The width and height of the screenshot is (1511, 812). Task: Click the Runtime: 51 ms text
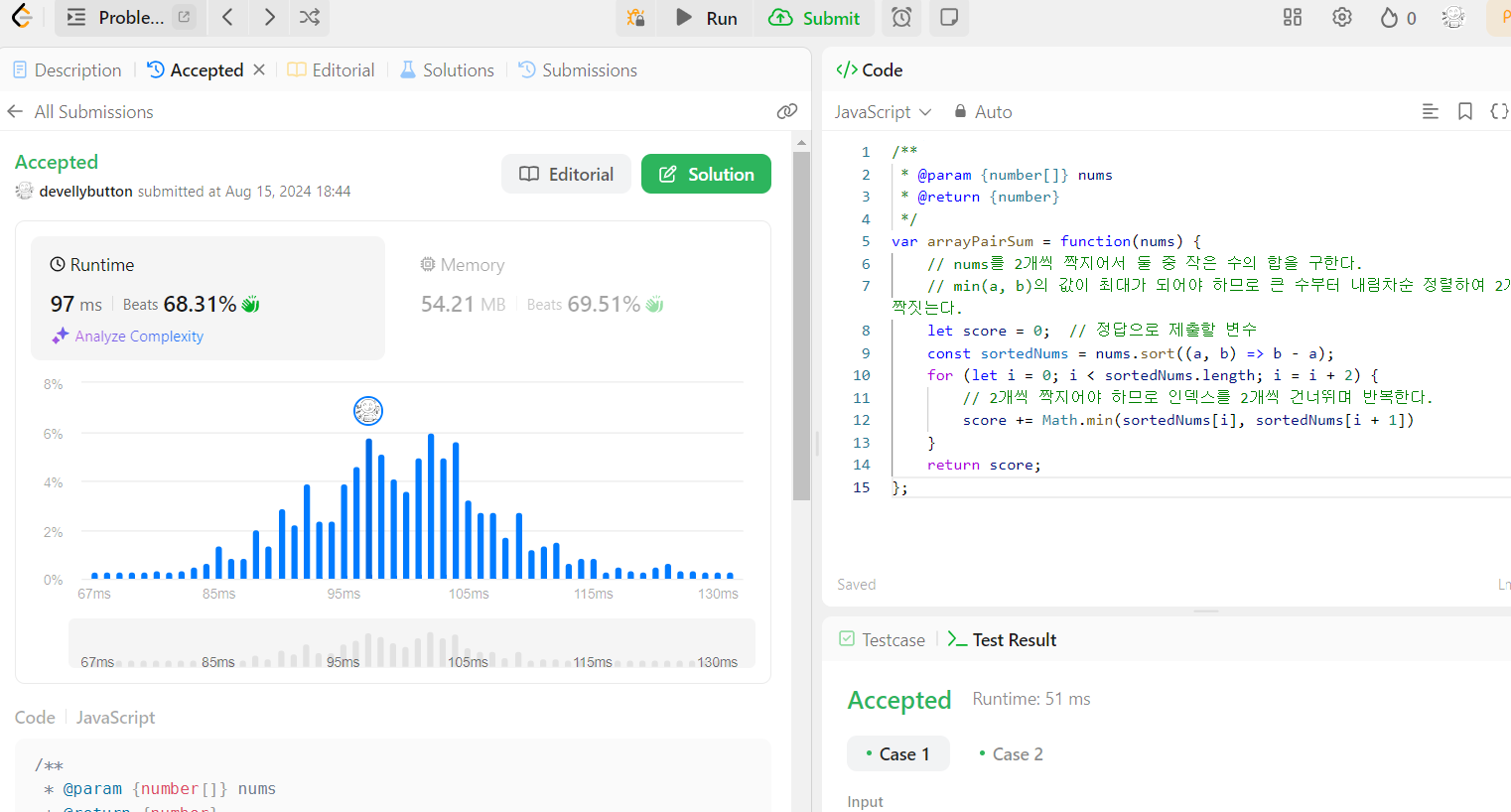point(1031,699)
